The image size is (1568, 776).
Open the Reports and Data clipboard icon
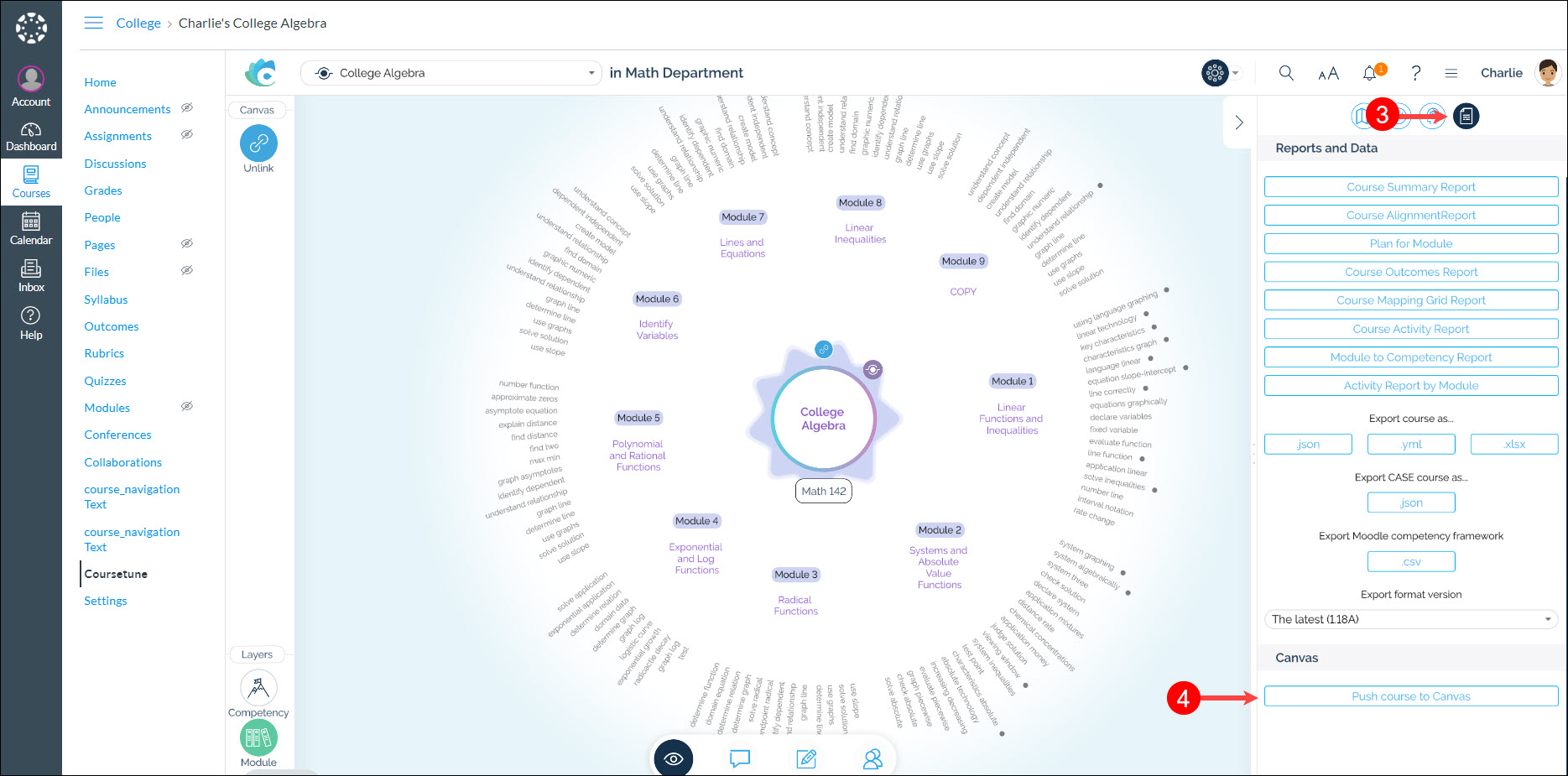(1466, 116)
